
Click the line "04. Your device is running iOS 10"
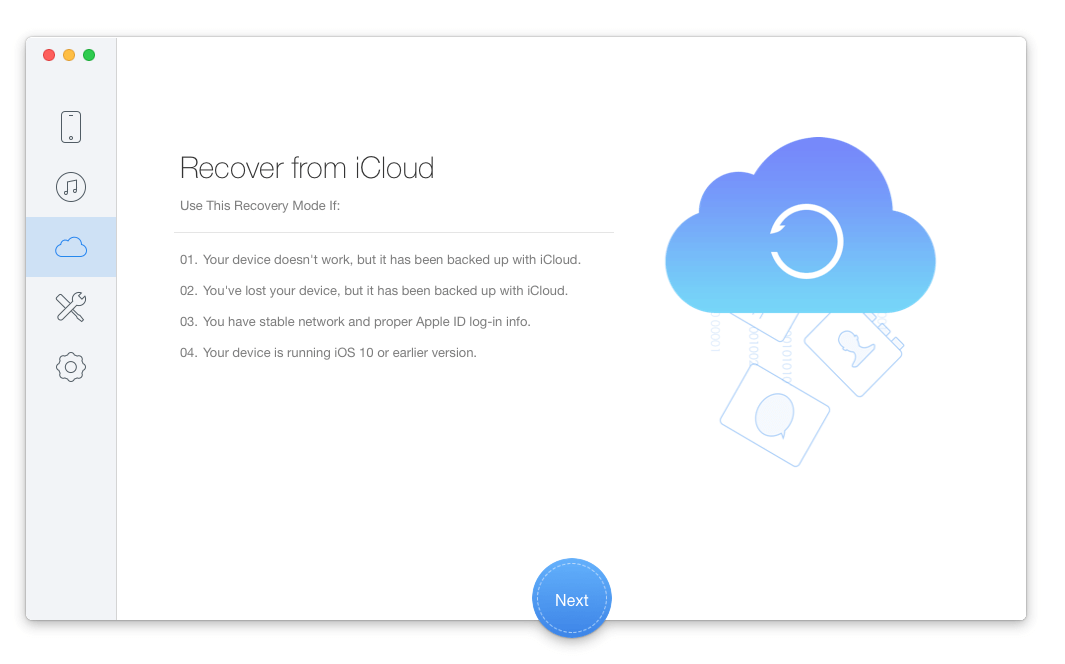coord(328,353)
